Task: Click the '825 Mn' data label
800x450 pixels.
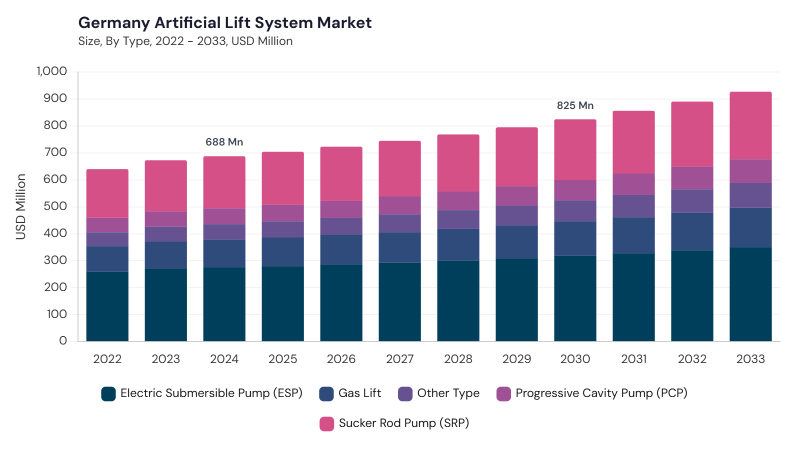Action: 575,106
